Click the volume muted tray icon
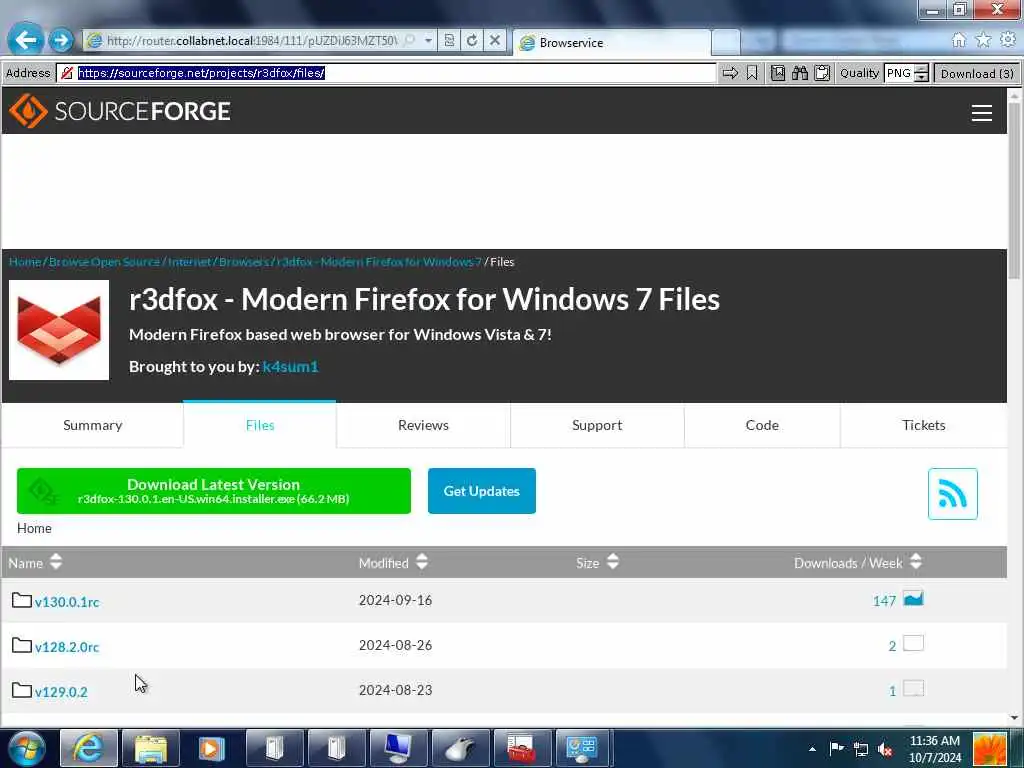 click(x=885, y=749)
